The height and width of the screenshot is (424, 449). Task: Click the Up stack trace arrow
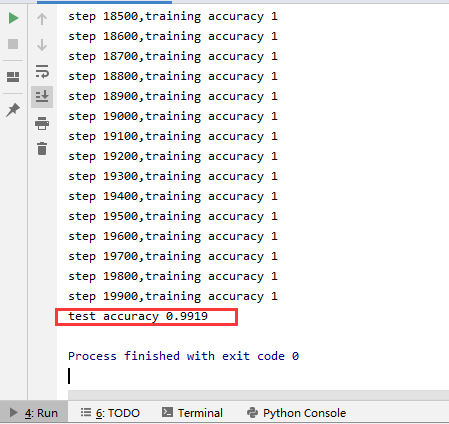click(42, 19)
